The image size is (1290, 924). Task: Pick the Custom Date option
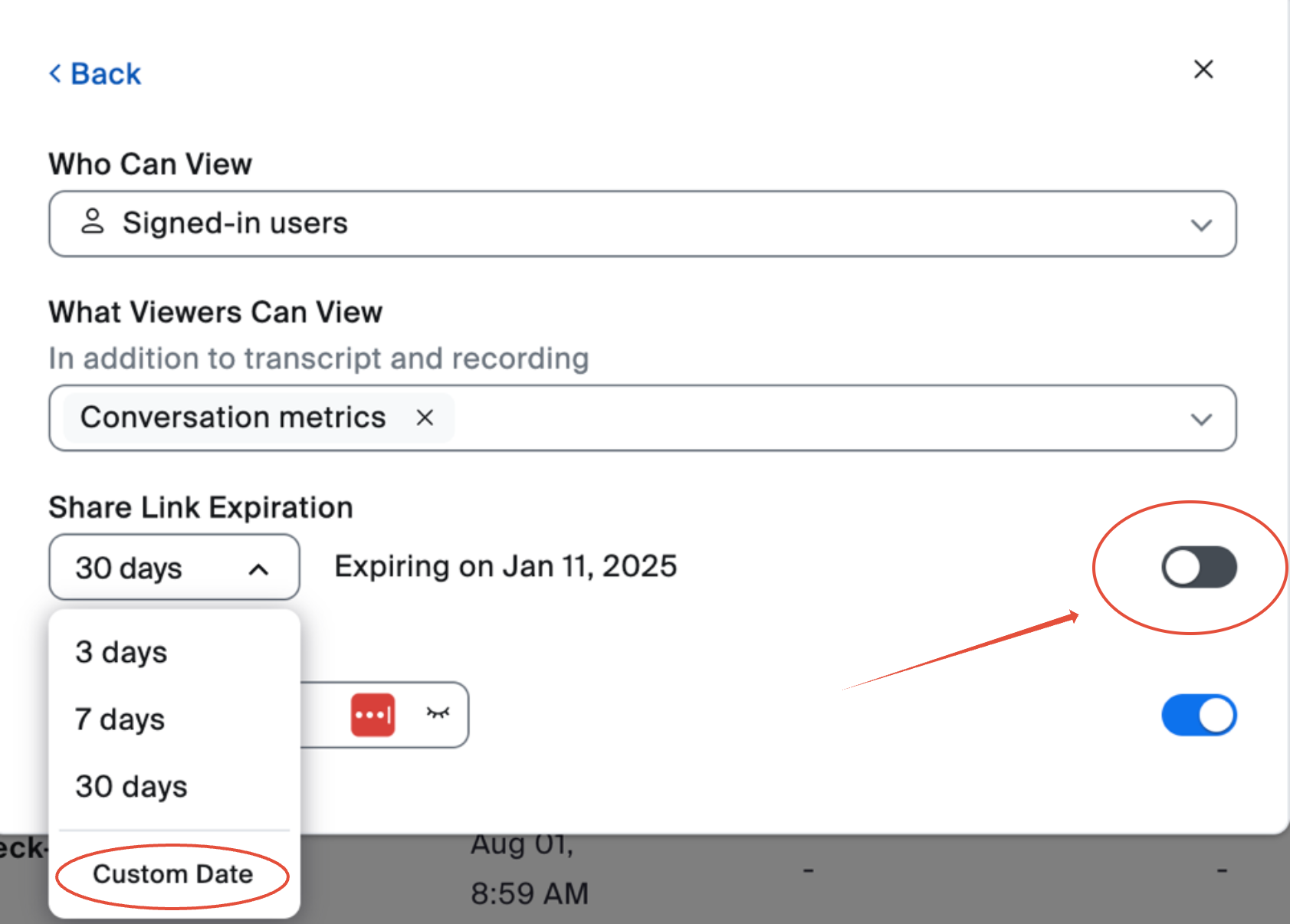tap(173, 874)
